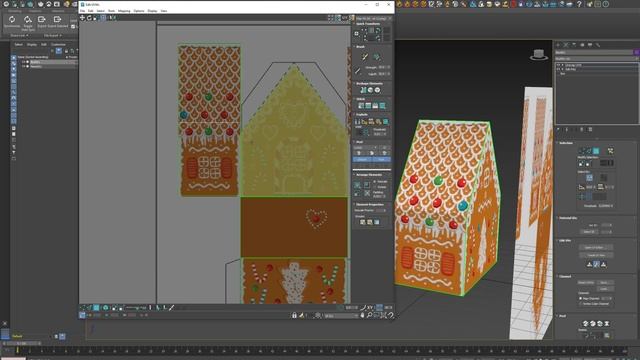The height and width of the screenshot is (360, 640).
Task: Click the Modify tab in the command panel
Action: pyautogui.click(x=566, y=45)
